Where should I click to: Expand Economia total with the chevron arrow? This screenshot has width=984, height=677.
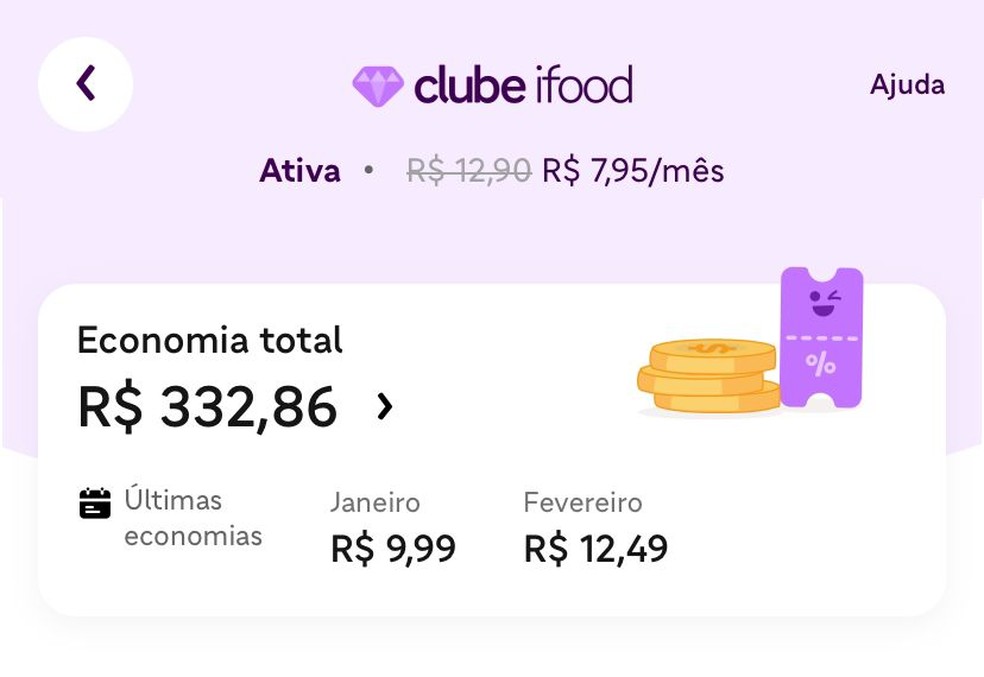[x=385, y=406]
